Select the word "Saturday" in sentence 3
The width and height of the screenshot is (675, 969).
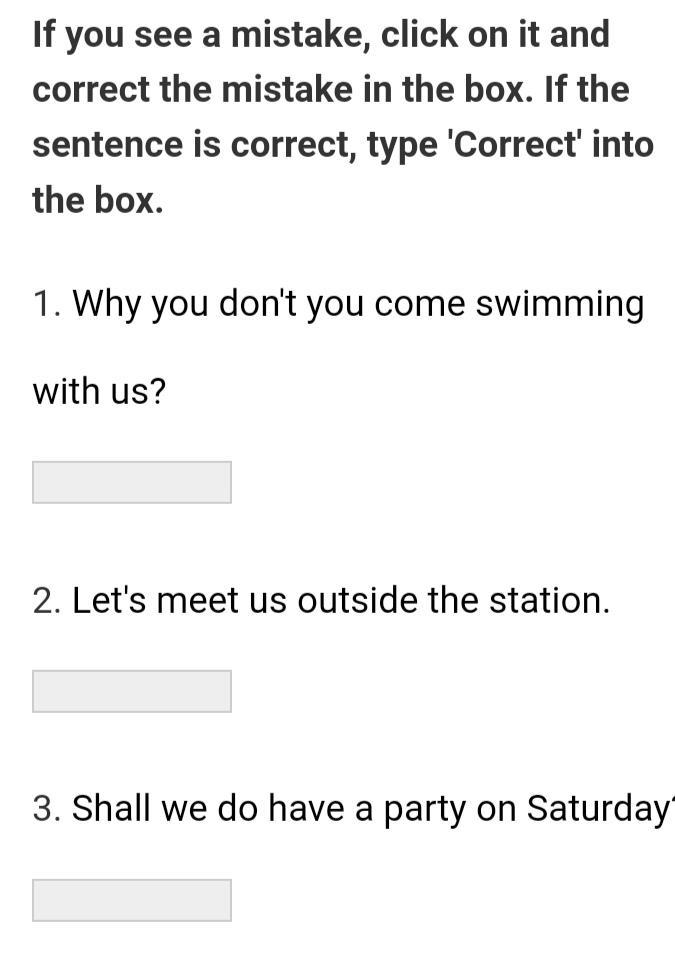594,808
